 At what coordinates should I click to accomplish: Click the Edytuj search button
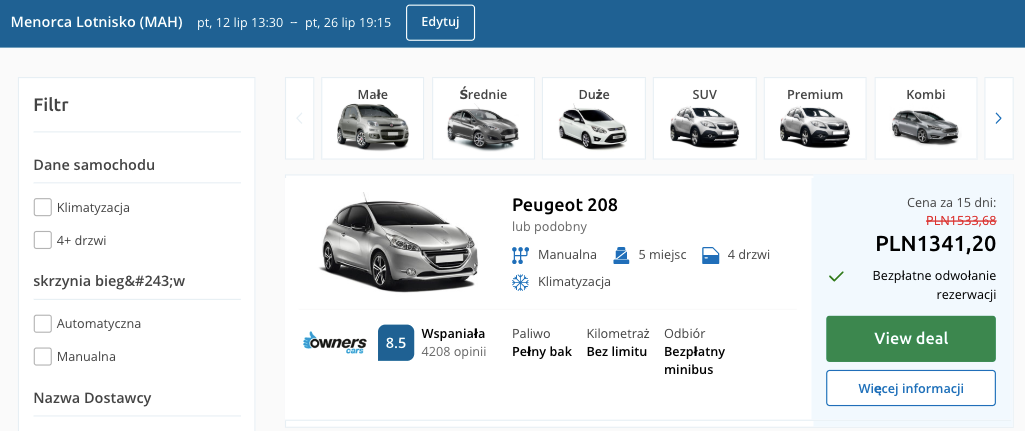(x=441, y=23)
